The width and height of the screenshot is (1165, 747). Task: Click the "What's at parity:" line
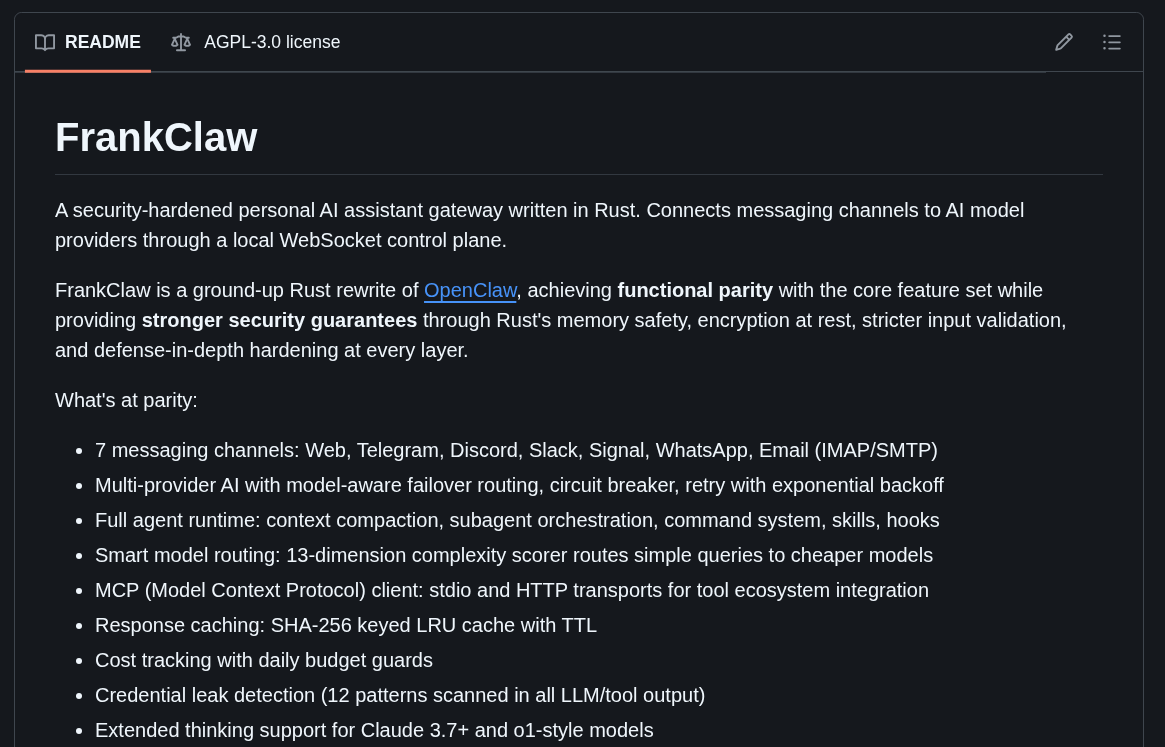click(x=126, y=400)
